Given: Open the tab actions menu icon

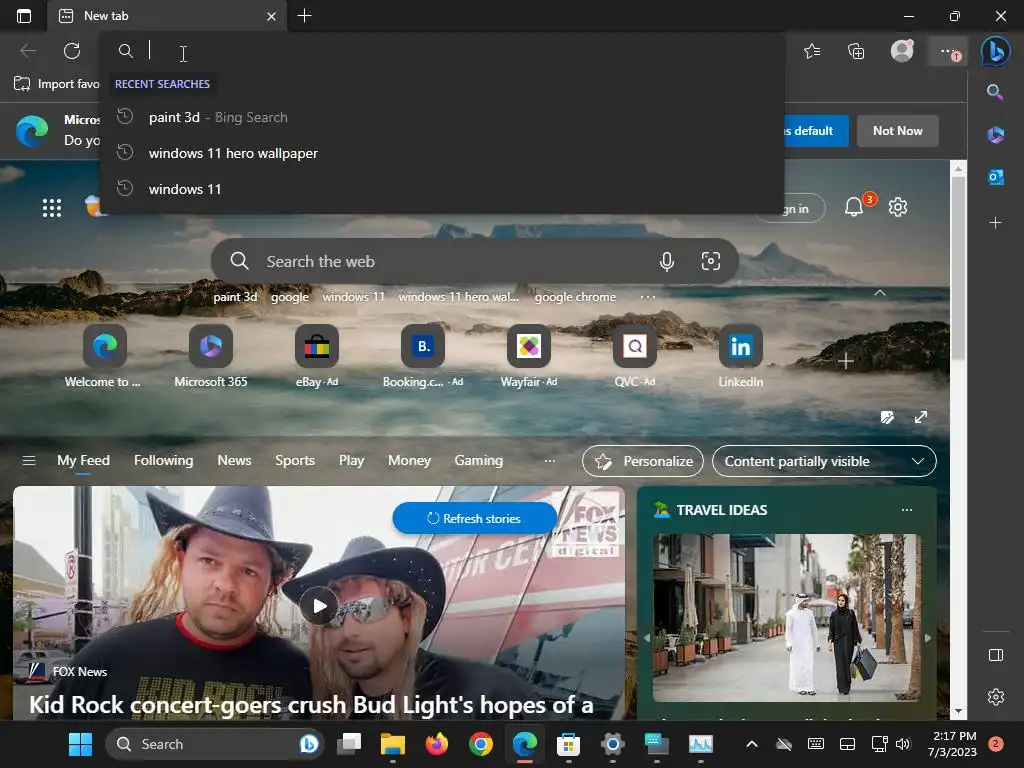Looking at the screenshot, I should [24, 16].
